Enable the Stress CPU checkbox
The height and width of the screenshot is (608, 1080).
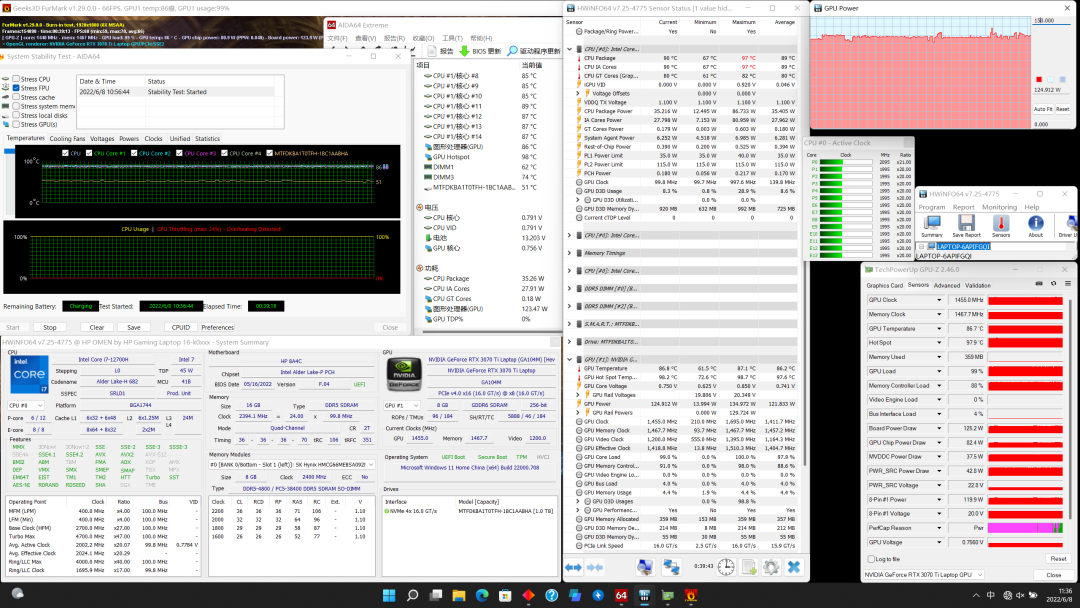point(17,79)
